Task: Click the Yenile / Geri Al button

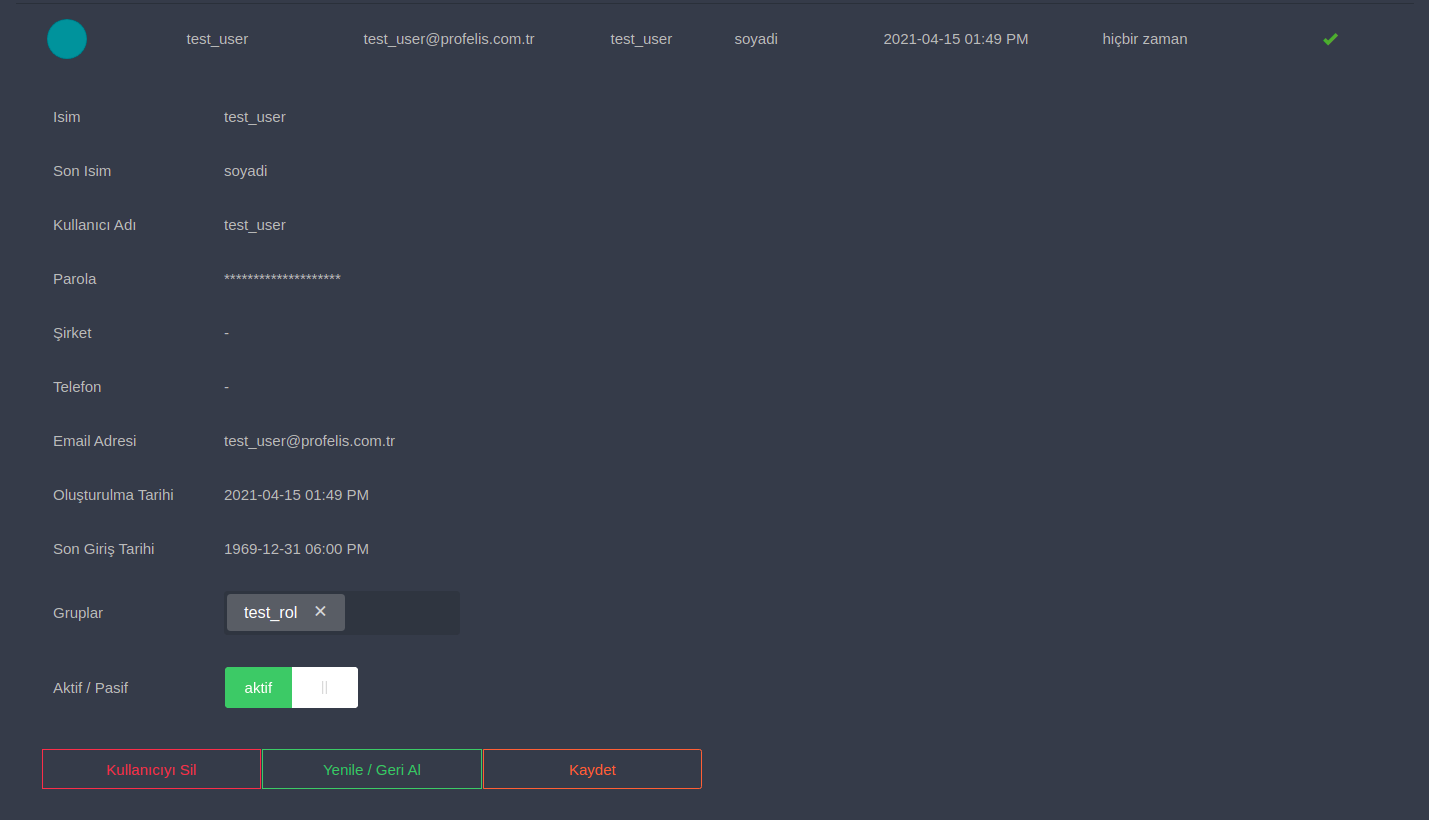Action: 371,769
